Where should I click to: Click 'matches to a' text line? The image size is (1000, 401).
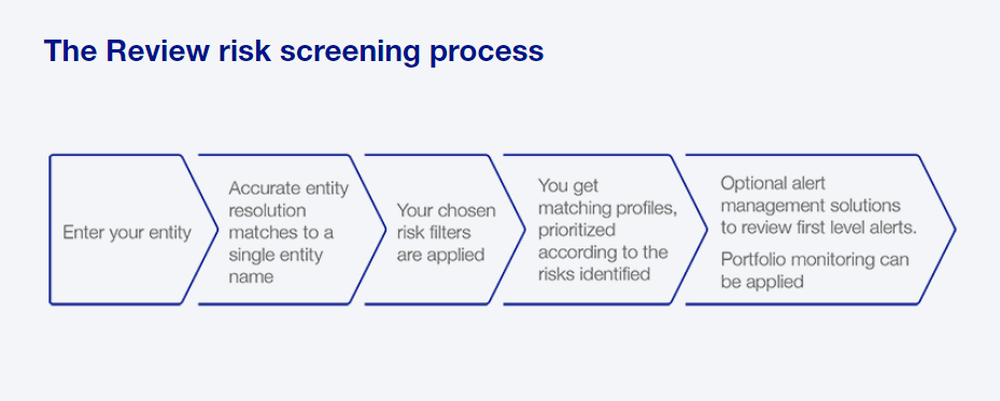(x=281, y=233)
